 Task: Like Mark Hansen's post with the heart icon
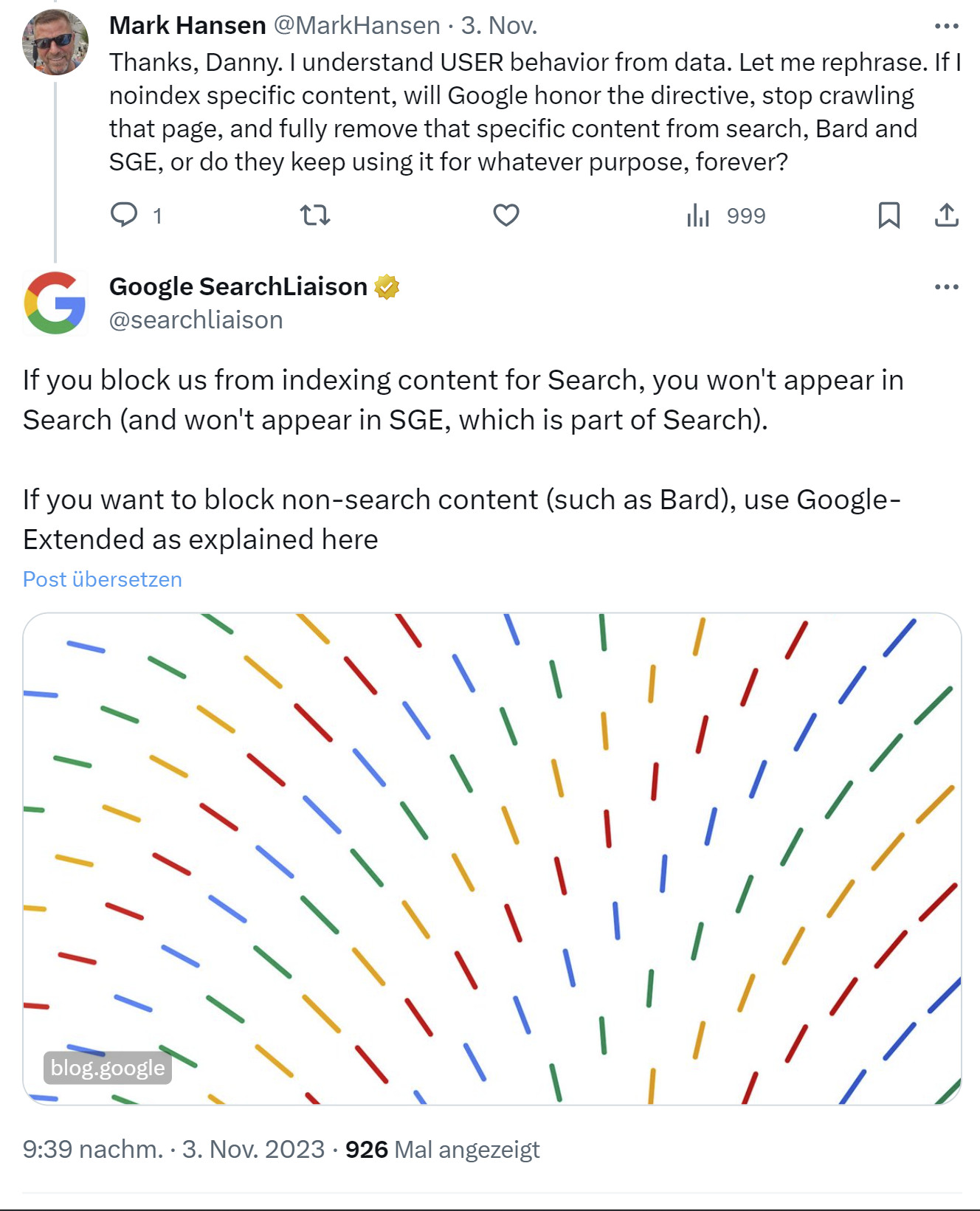(x=506, y=215)
